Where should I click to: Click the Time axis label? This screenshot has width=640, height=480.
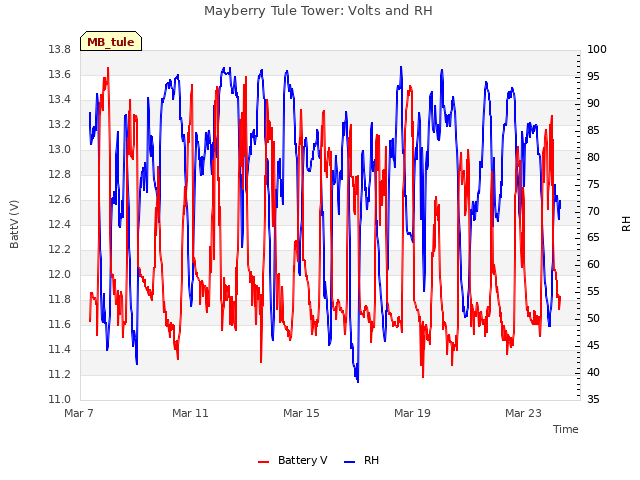point(566,429)
